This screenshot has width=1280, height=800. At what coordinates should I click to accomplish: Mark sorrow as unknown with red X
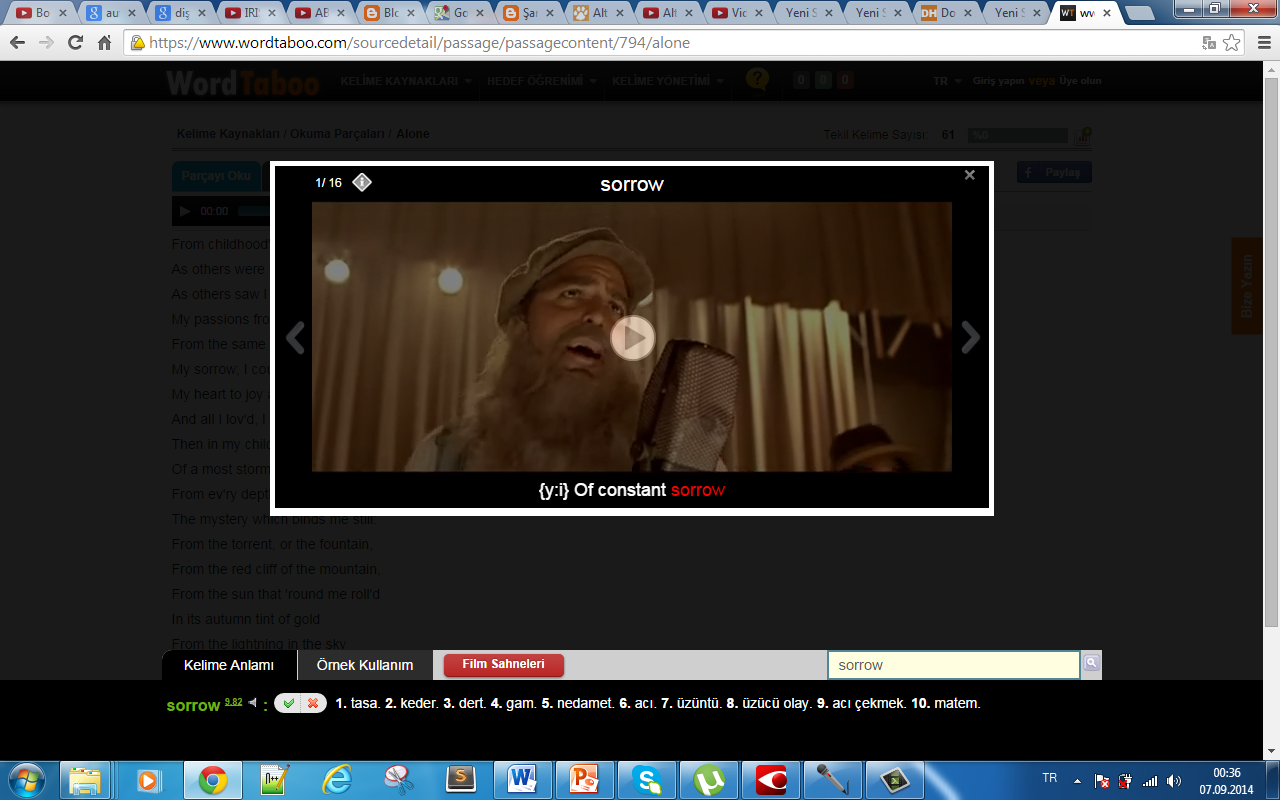click(x=313, y=703)
